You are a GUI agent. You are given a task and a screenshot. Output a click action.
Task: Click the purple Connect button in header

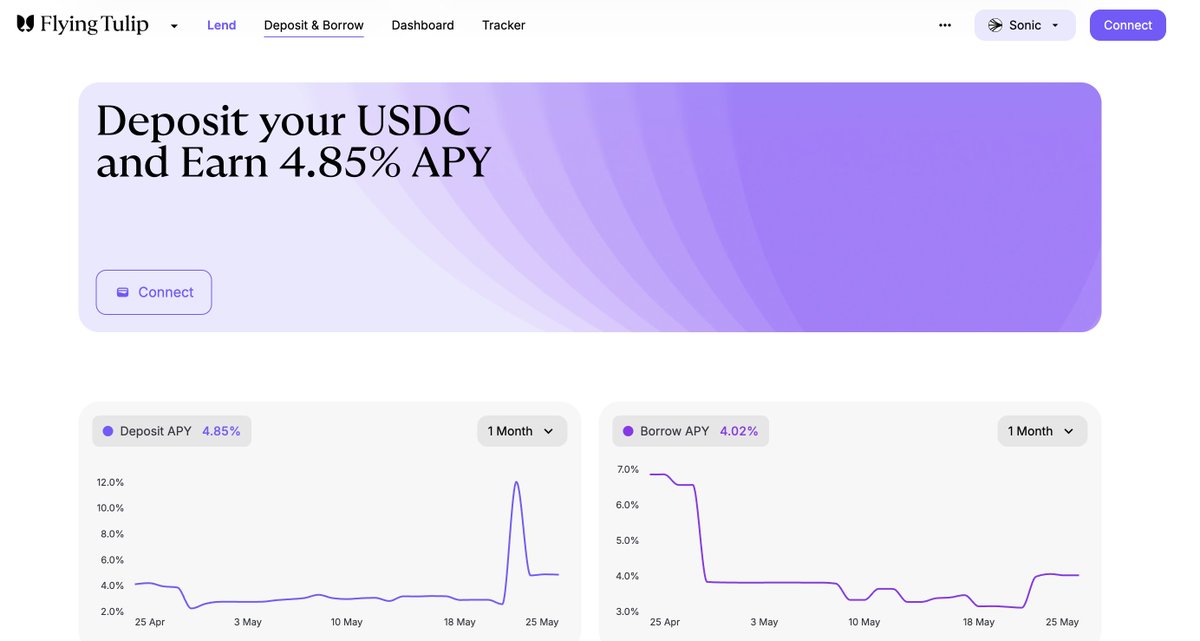tap(1128, 25)
